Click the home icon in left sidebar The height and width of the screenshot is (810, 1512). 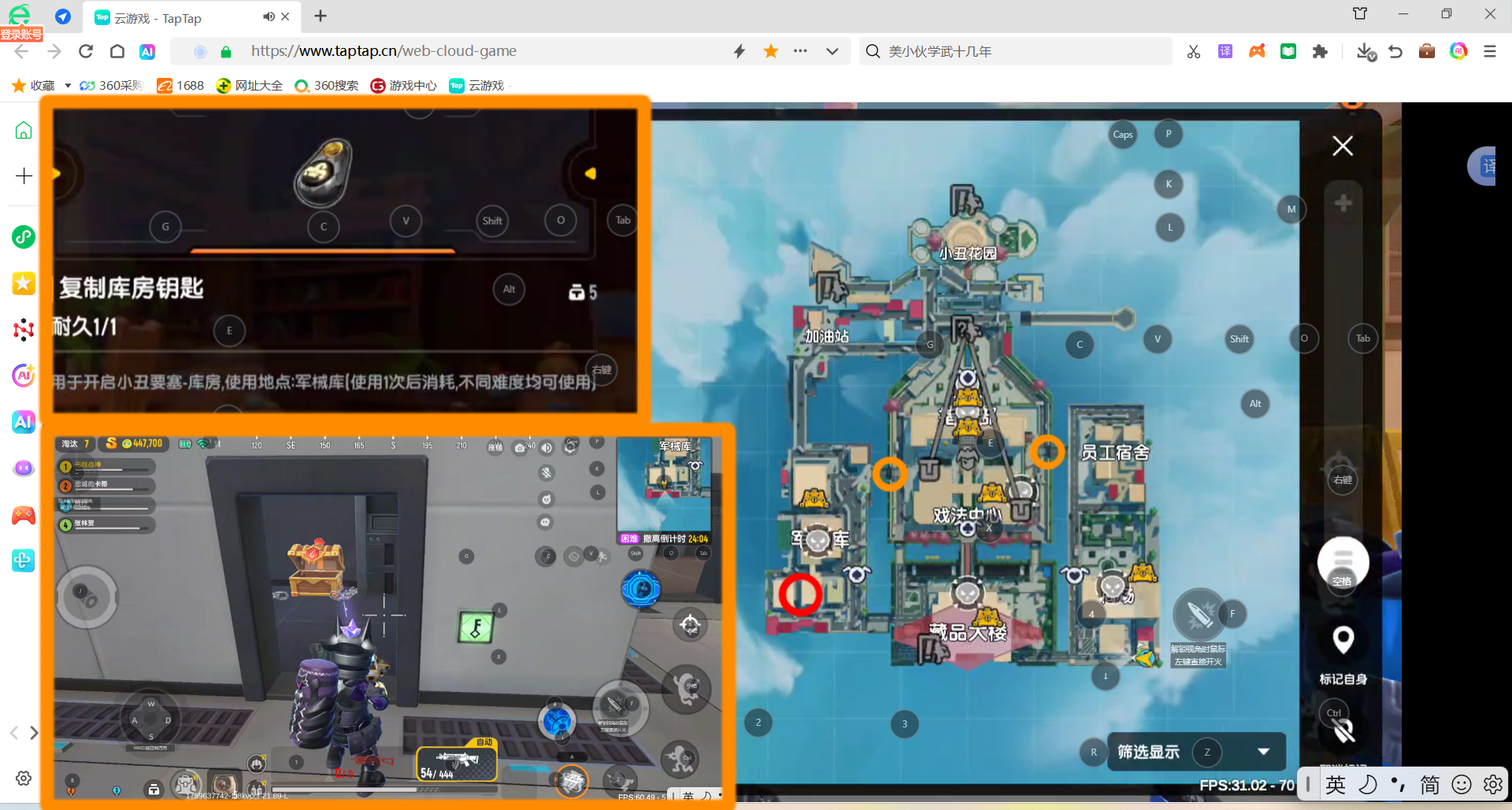(24, 131)
